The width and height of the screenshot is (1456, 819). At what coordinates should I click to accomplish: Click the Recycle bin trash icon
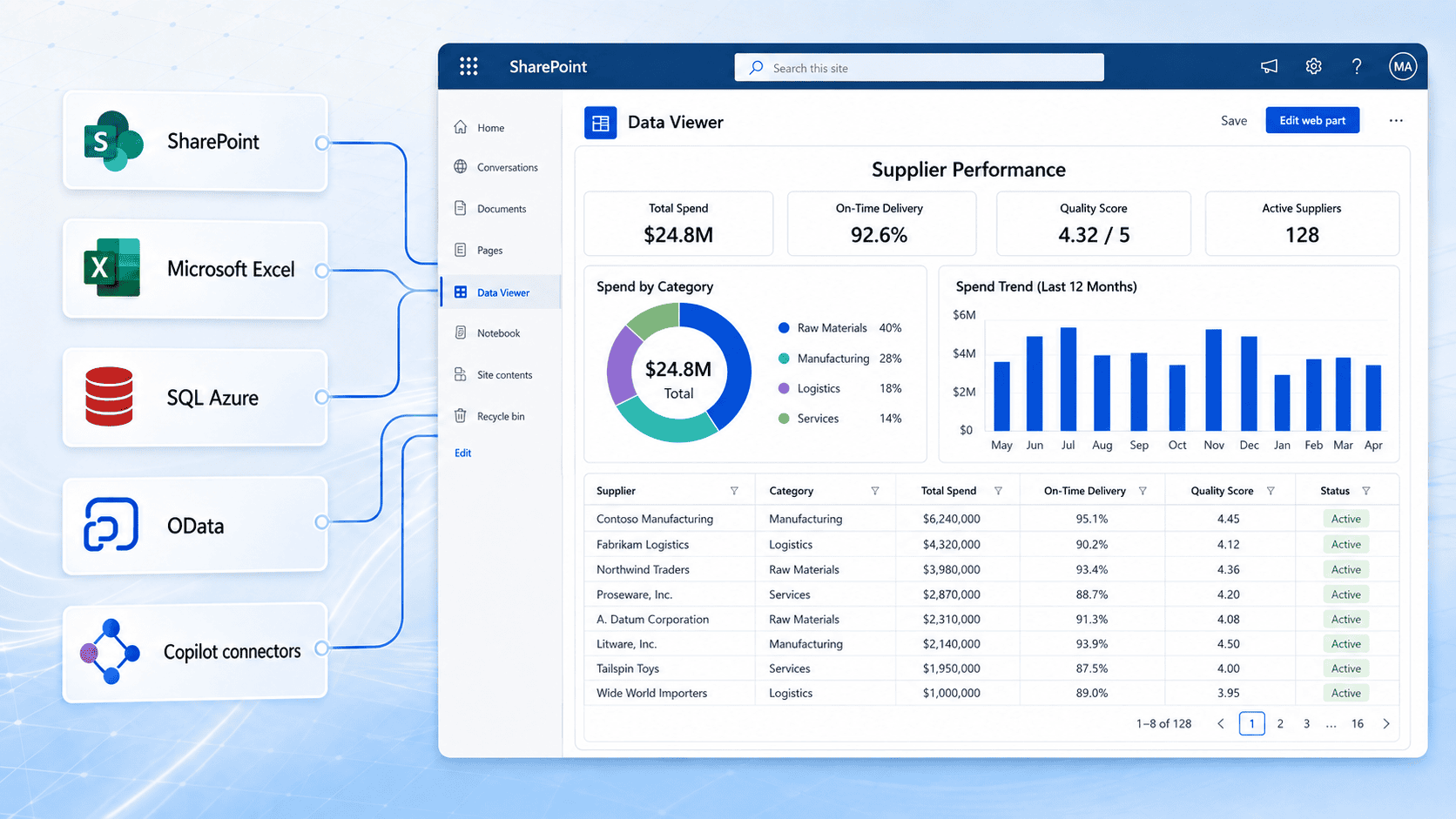(x=461, y=416)
